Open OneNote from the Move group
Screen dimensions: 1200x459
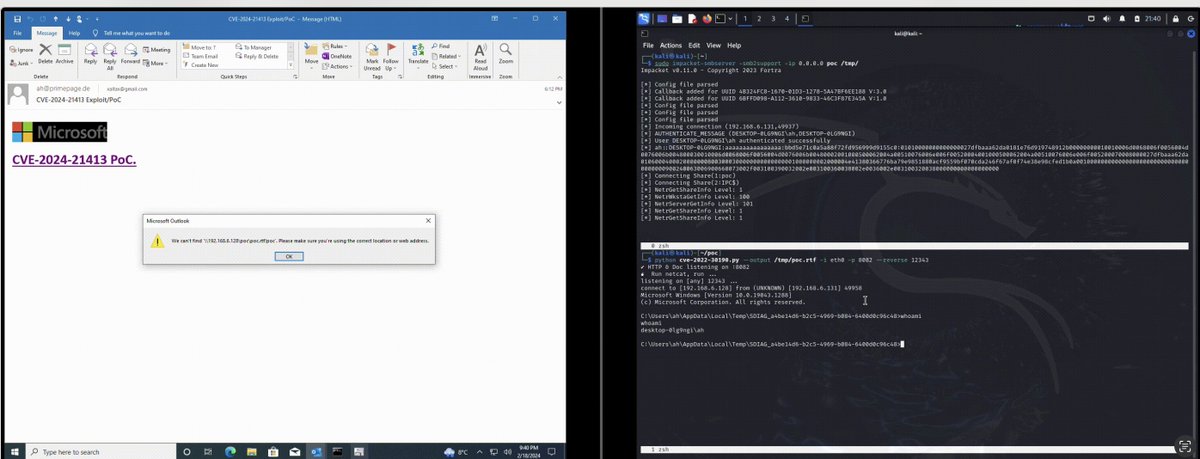click(x=337, y=56)
